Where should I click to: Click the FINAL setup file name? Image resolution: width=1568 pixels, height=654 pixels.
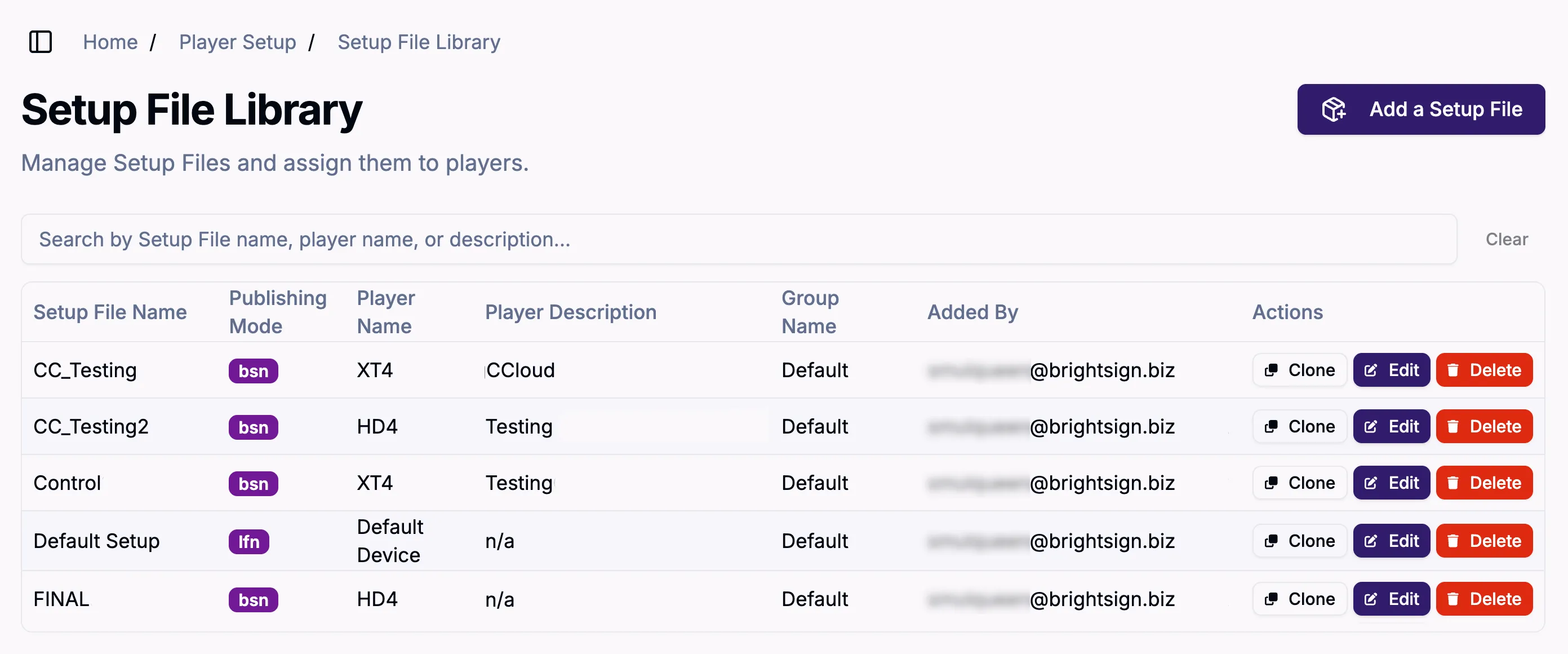[x=61, y=599]
